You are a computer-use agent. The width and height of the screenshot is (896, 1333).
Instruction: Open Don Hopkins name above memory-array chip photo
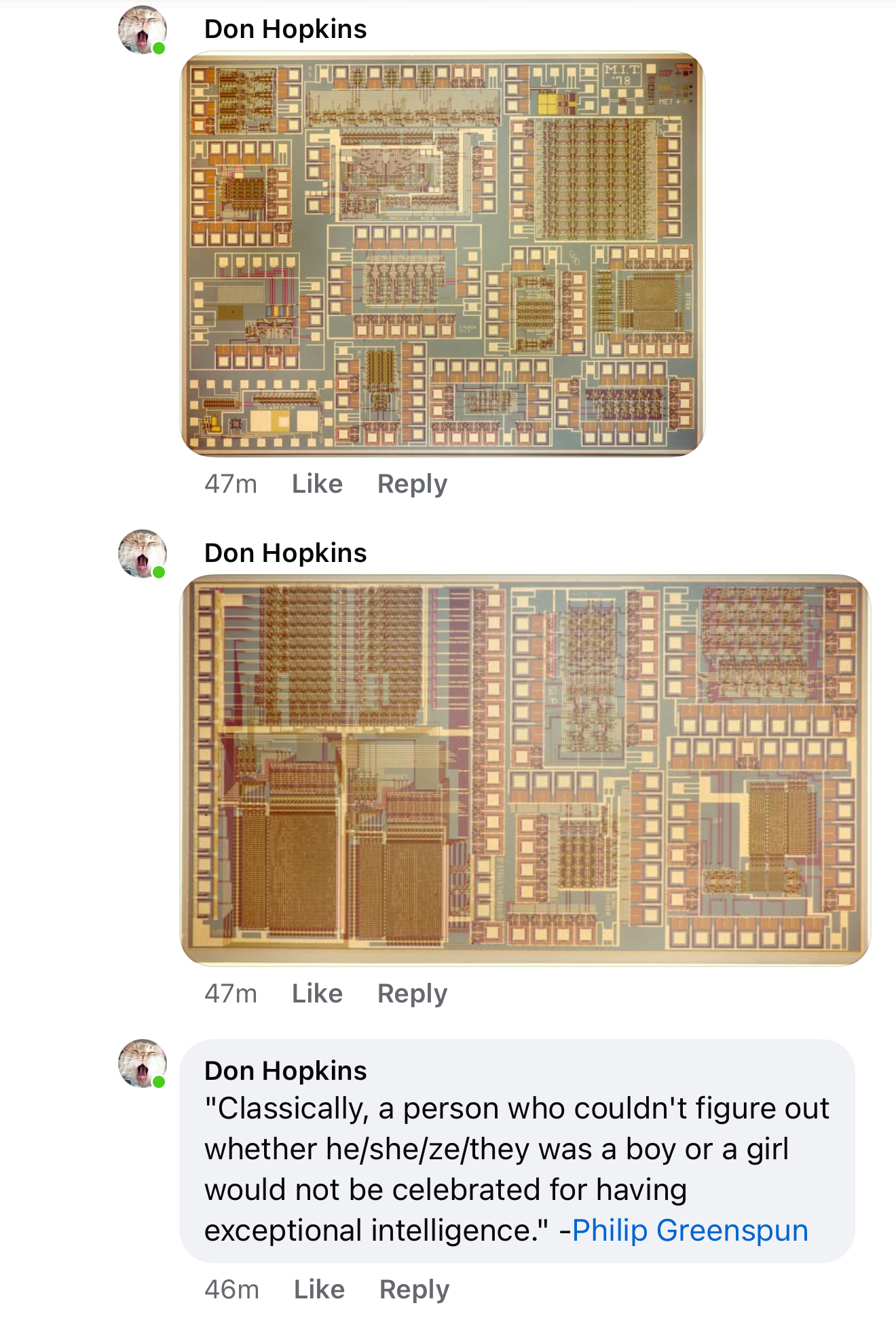click(x=286, y=553)
